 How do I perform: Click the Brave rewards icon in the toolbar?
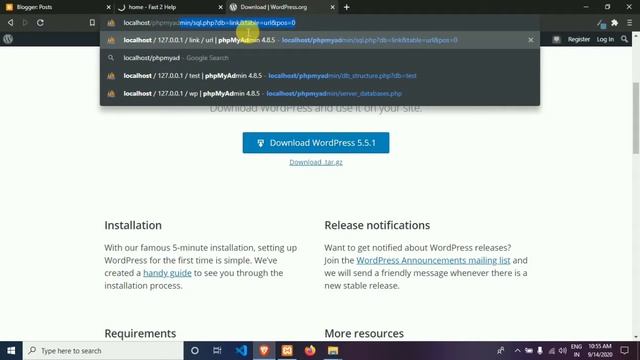601,24
